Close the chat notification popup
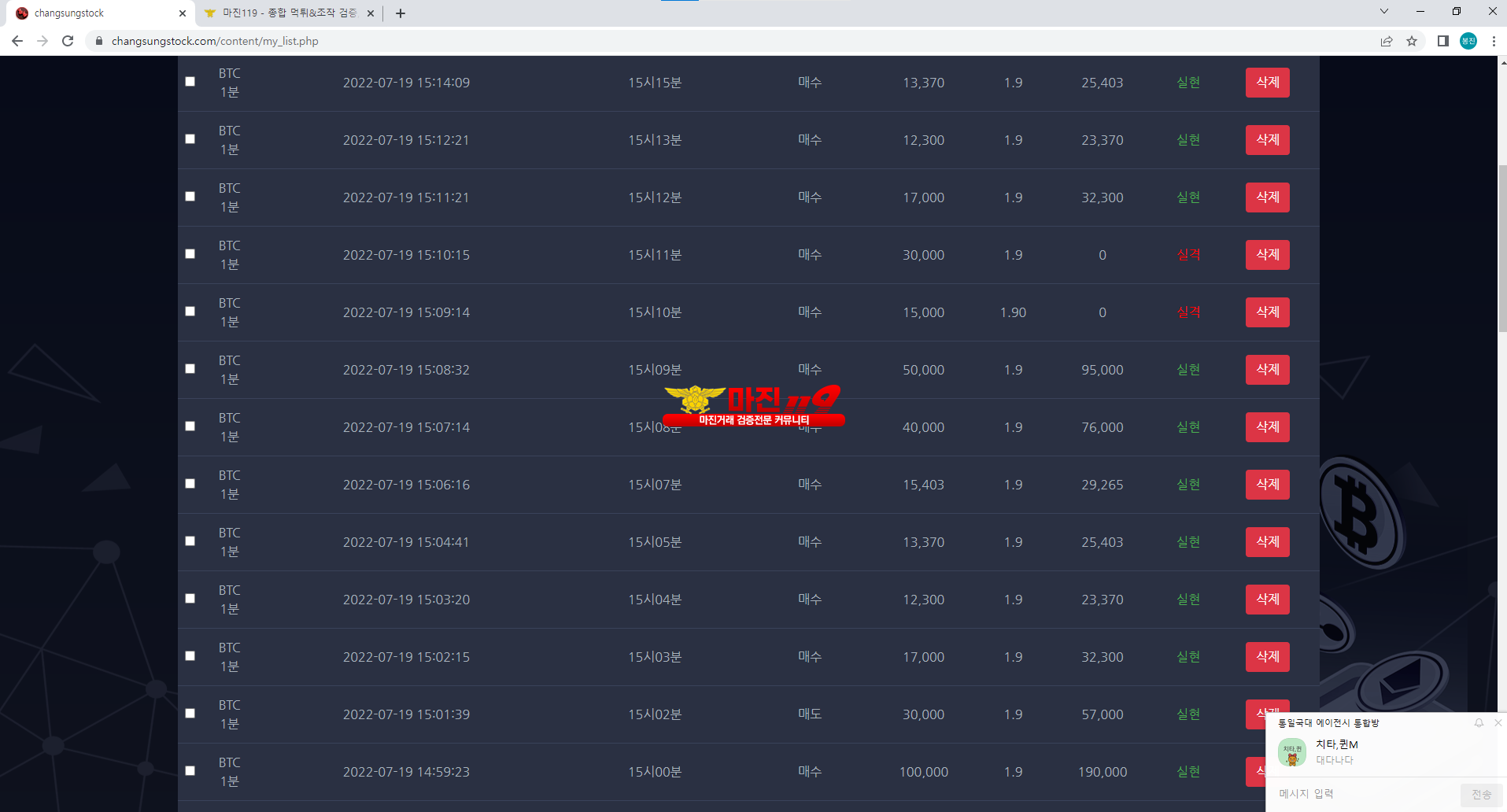This screenshot has width=1507, height=812. click(1498, 722)
